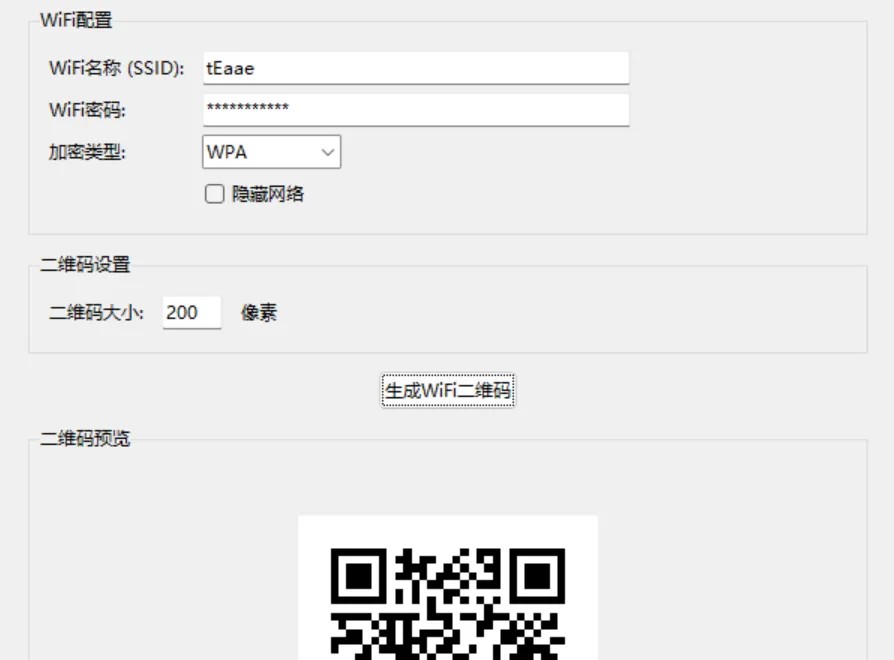The image size is (894, 660).
Task: Click the WiFi密码 label text
Action: coord(87,109)
